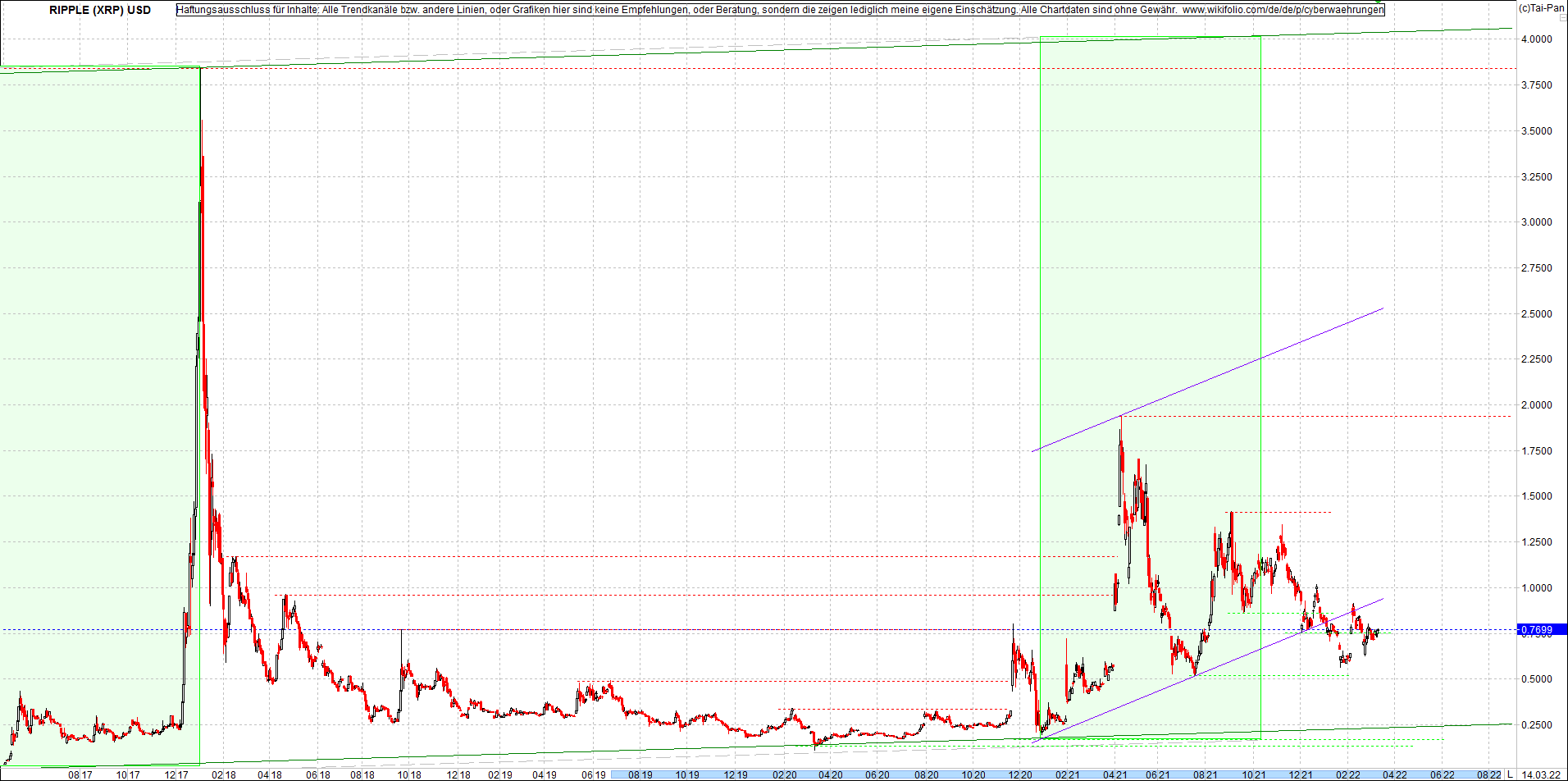This screenshot has width=1568, height=781.
Task: Click the 04 21 date axis label
Action: [x=1114, y=774]
